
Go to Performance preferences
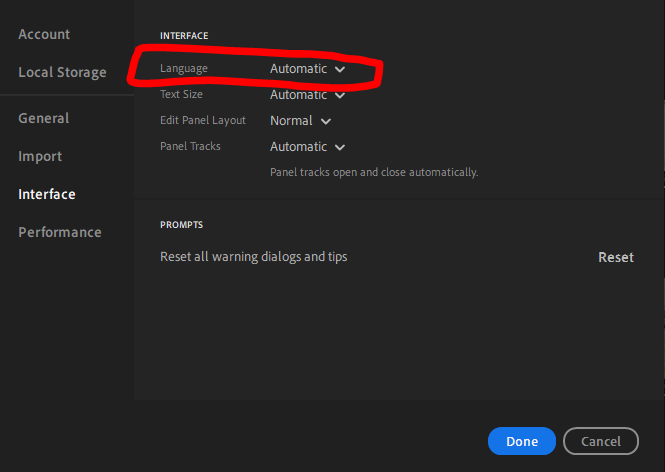(x=60, y=232)
